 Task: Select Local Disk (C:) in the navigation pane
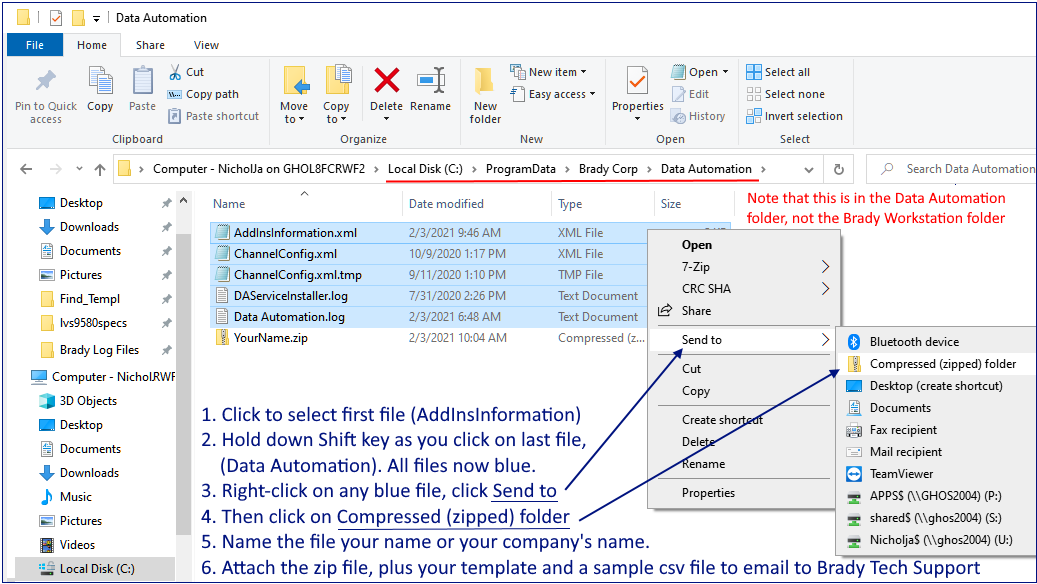pos(97,569)
